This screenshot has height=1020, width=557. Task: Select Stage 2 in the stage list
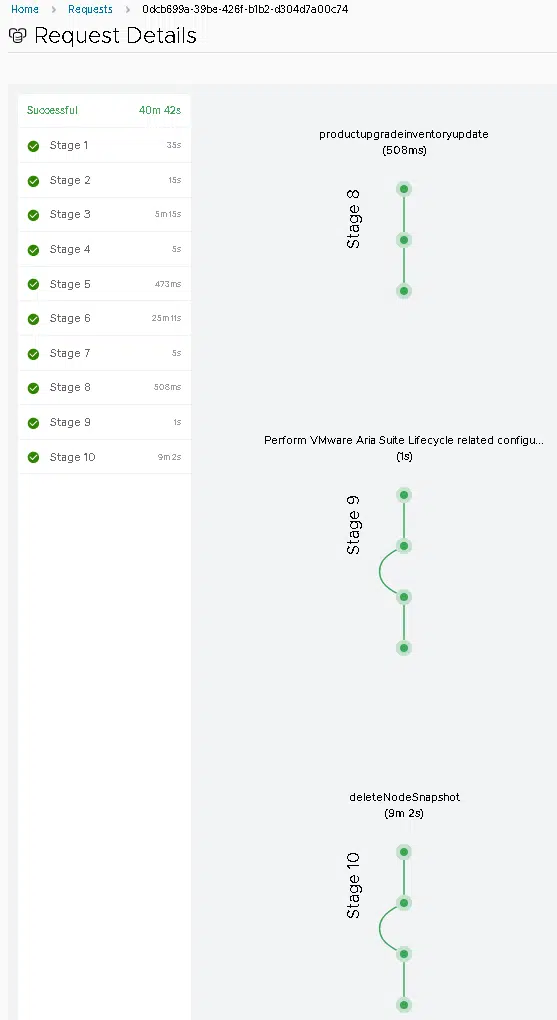click(105, 180)
